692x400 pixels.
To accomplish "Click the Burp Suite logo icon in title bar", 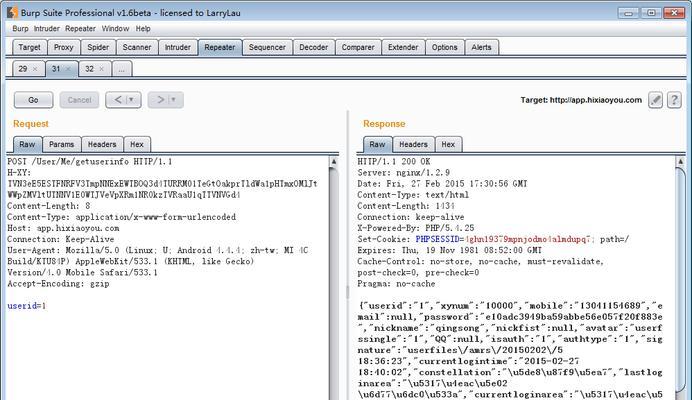I will pyautogui.click(x=12, y=12).
